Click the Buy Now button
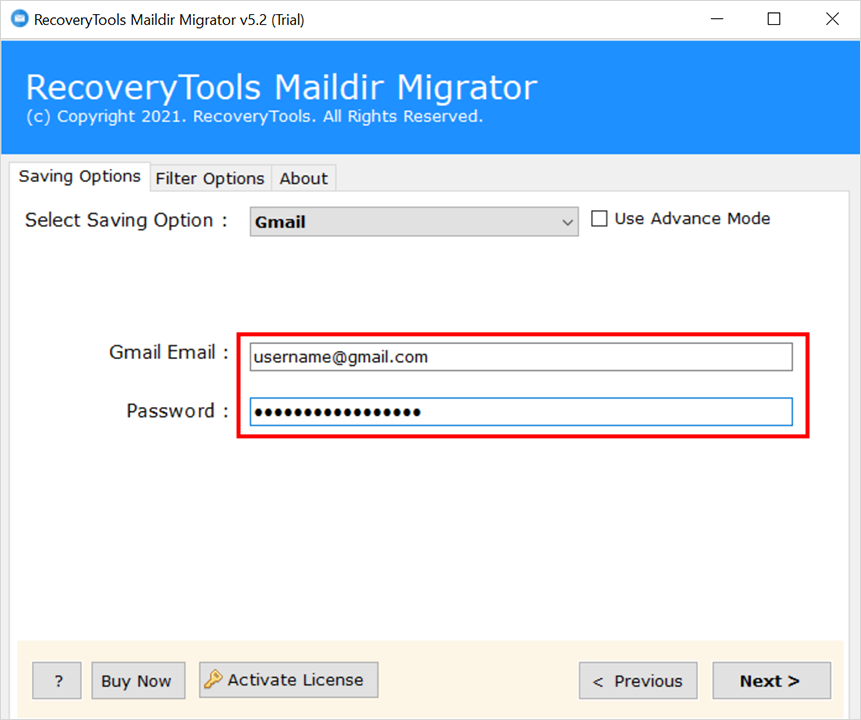Viewport: 861px width, 720px height. pos(138,680)
